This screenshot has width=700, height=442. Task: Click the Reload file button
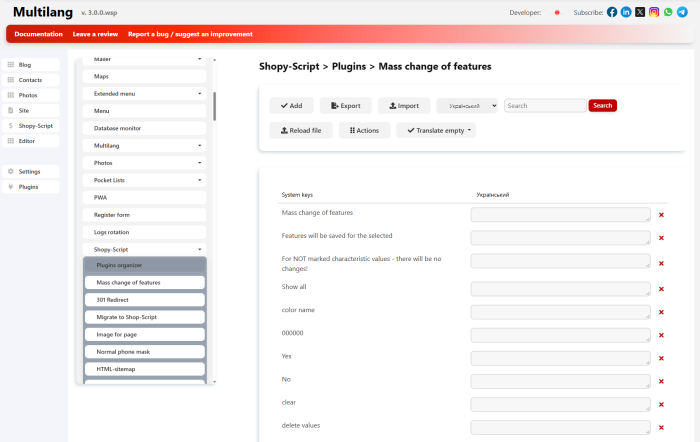click(x=301, y=130)
